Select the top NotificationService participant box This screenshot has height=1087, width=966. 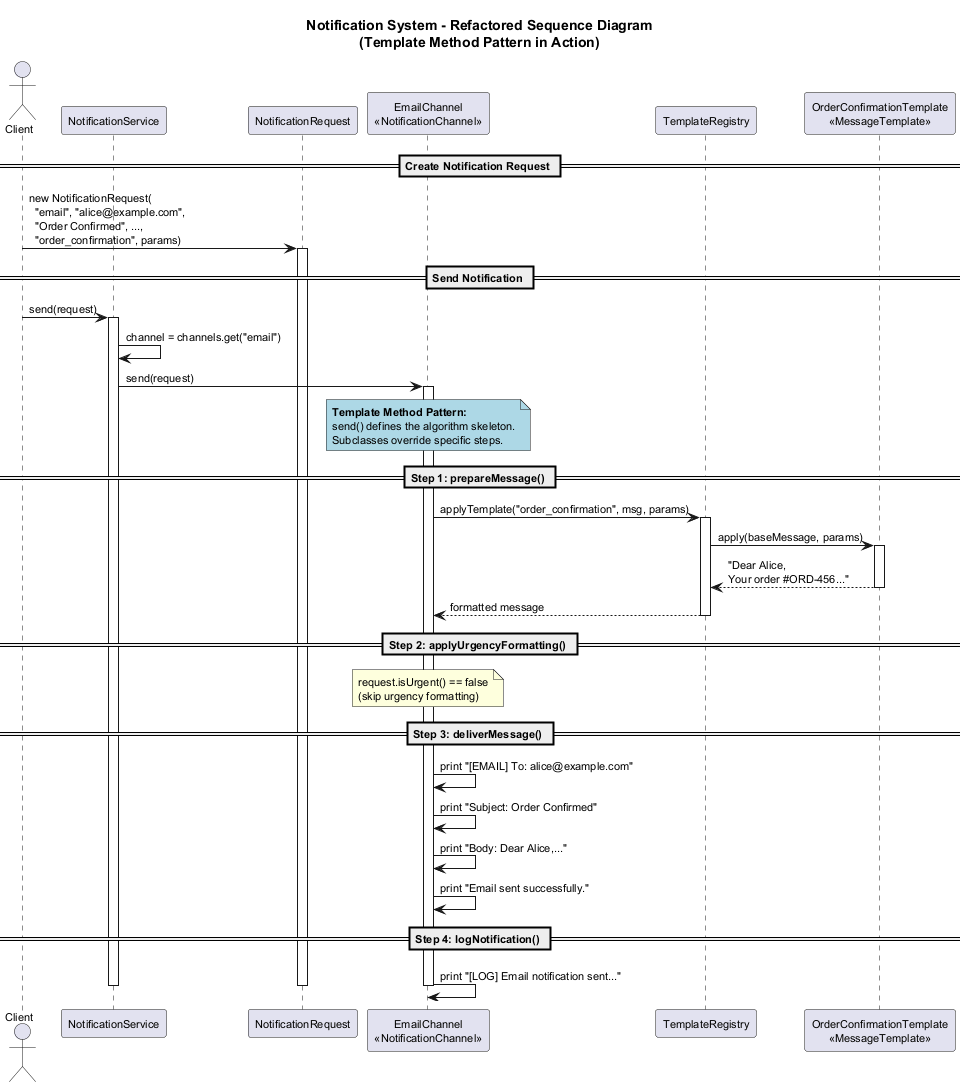[113, 122]
